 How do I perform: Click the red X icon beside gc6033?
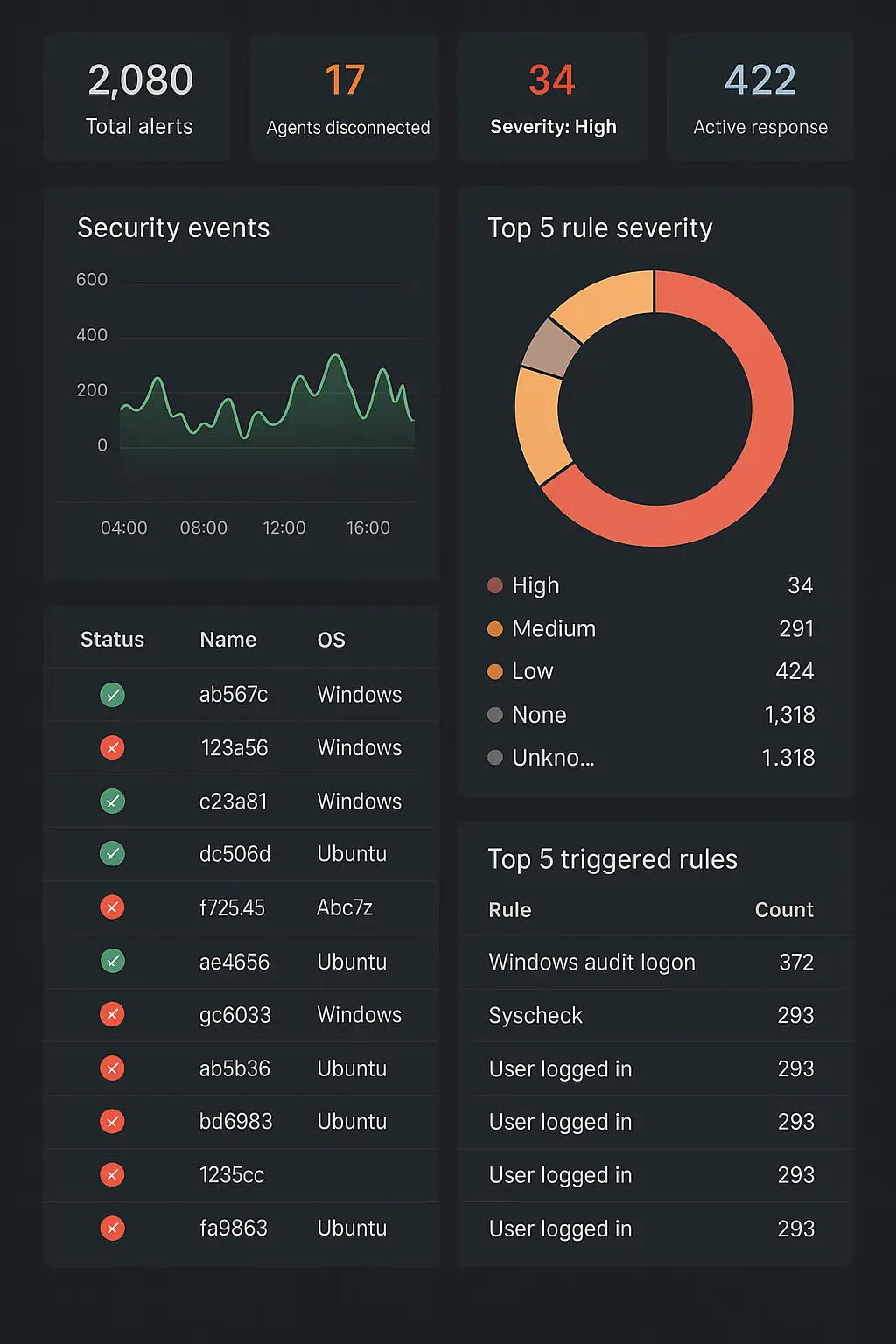click(x=112, y=1015)
